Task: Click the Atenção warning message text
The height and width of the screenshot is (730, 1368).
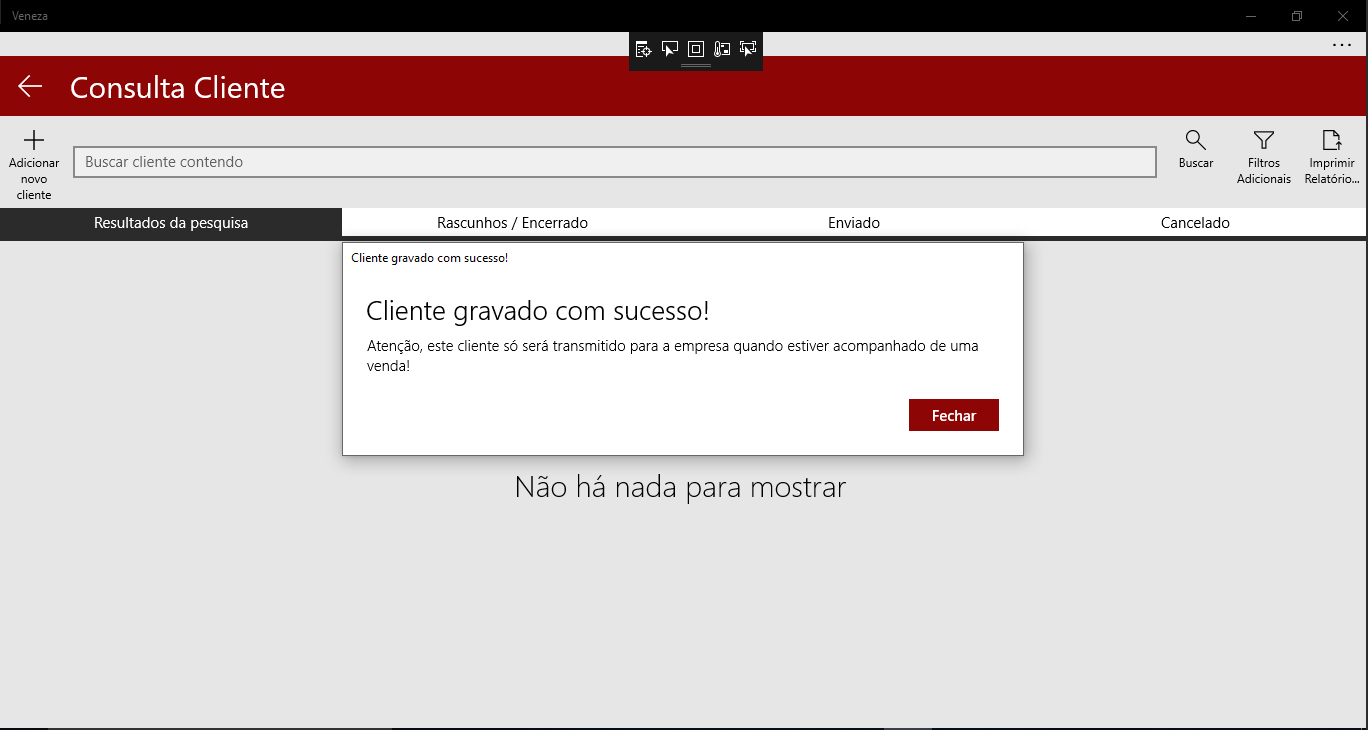Action: tap(673, 356)
